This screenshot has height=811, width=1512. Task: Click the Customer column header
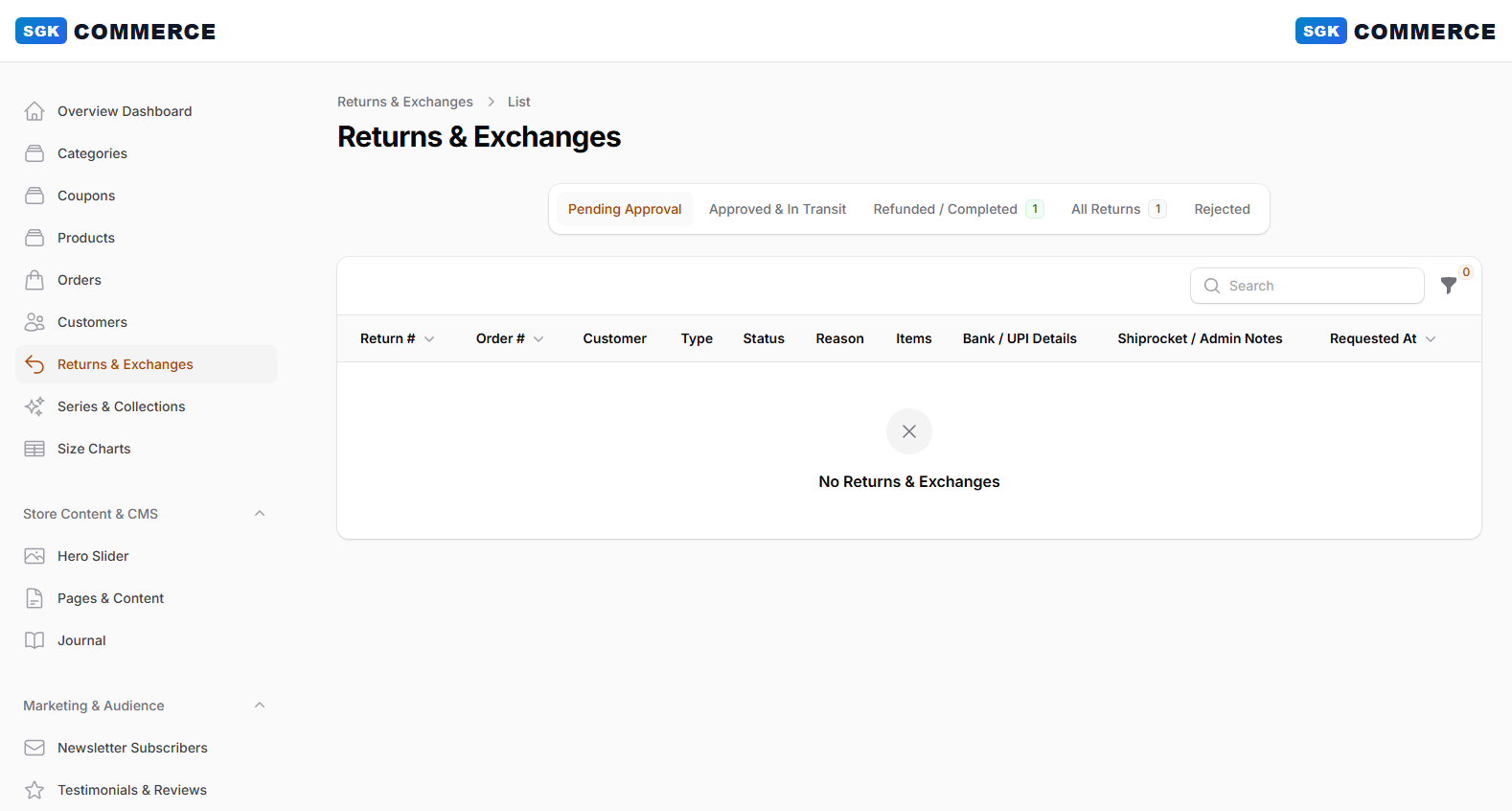pos(614,338)
